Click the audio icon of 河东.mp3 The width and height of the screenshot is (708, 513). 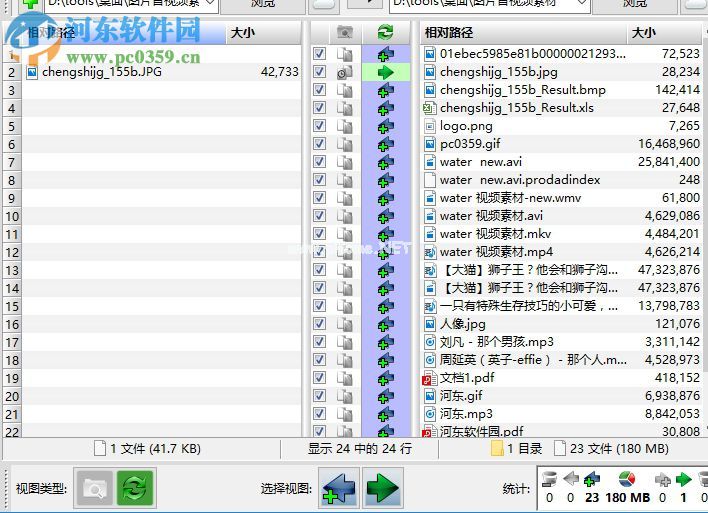pyautogui.click(x=430, y=414)
